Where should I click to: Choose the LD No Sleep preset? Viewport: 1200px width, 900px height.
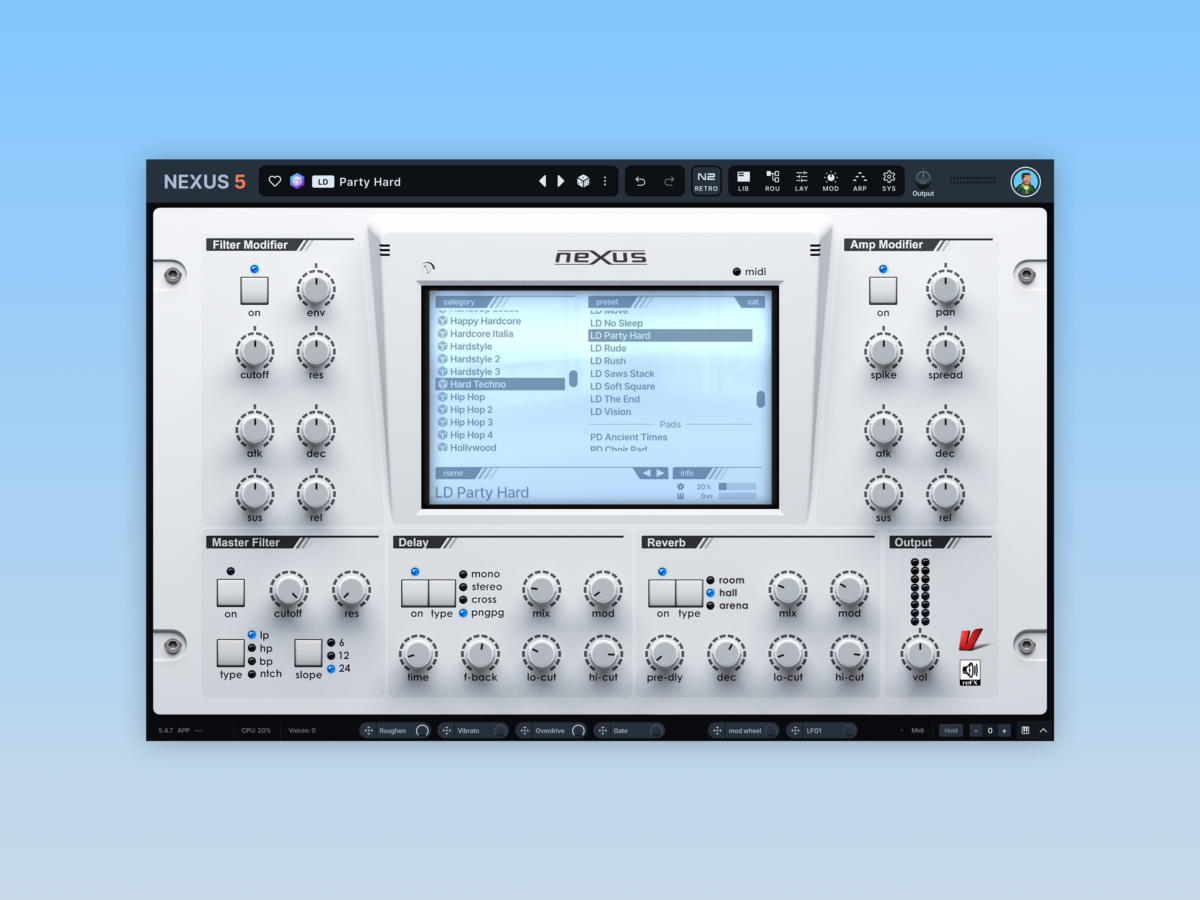pyautogui.click(x=616, y=323)
